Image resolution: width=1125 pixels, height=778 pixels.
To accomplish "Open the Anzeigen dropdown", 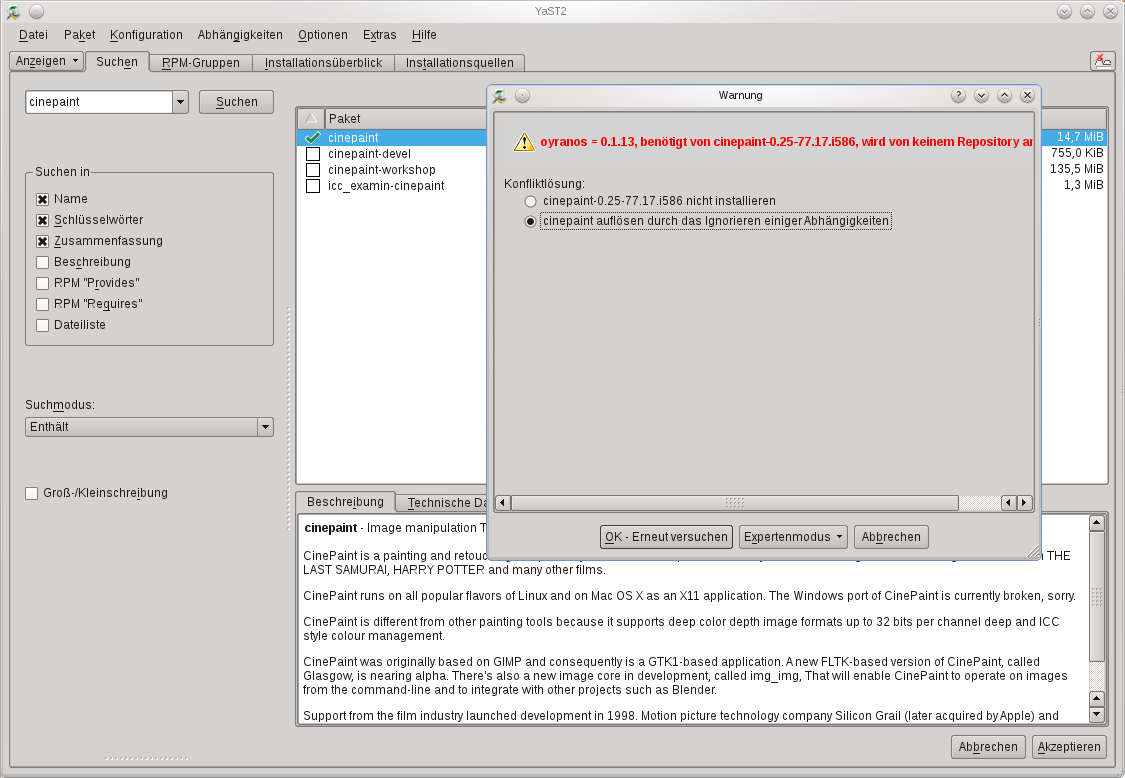I will 47,61.
